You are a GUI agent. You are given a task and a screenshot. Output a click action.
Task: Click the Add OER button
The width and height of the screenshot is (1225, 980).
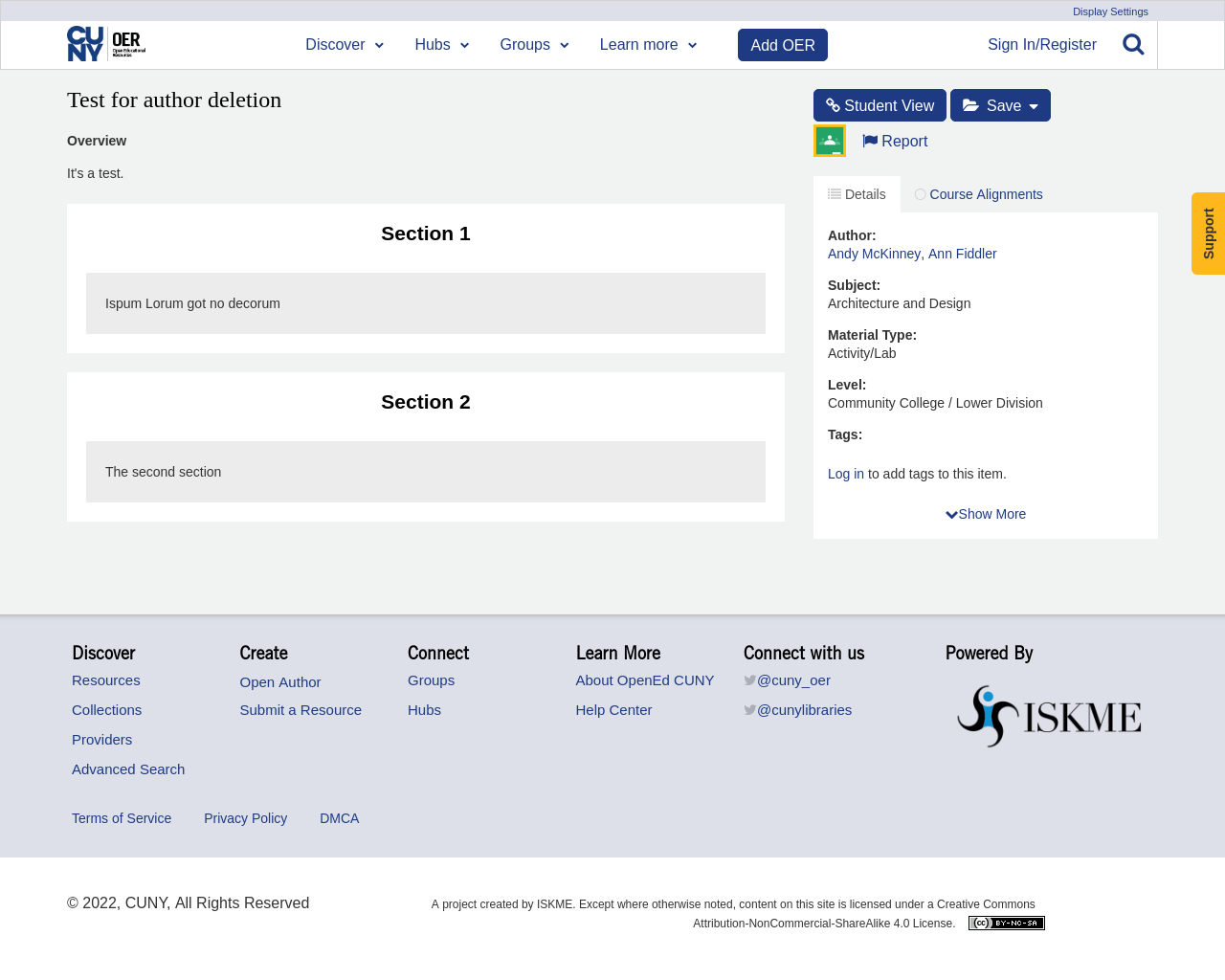(x=783, y=45)
